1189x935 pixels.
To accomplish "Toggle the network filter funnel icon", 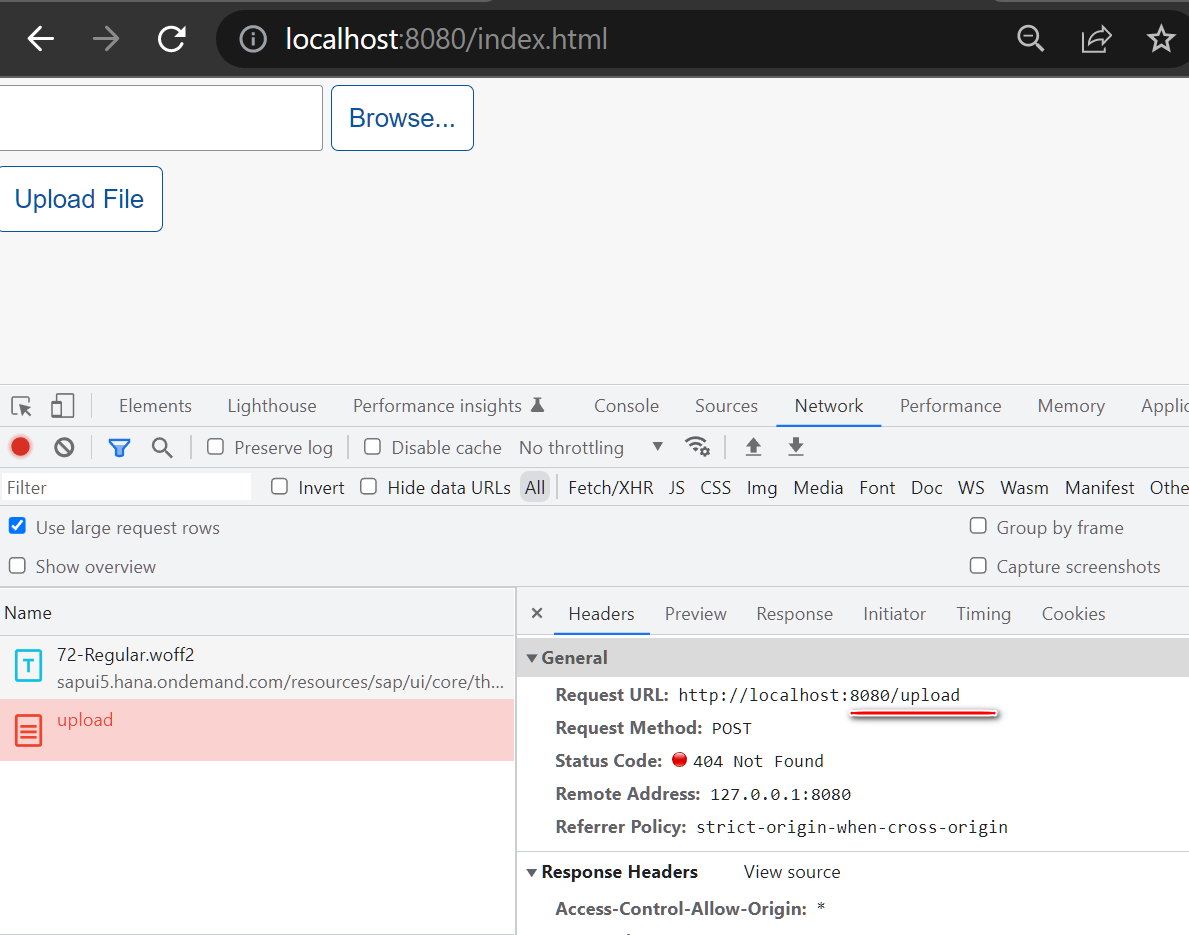I will 120,447.
